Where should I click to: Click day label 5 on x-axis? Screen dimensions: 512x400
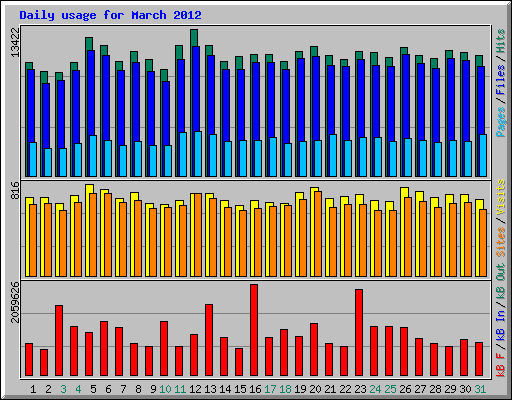(93, 389)
